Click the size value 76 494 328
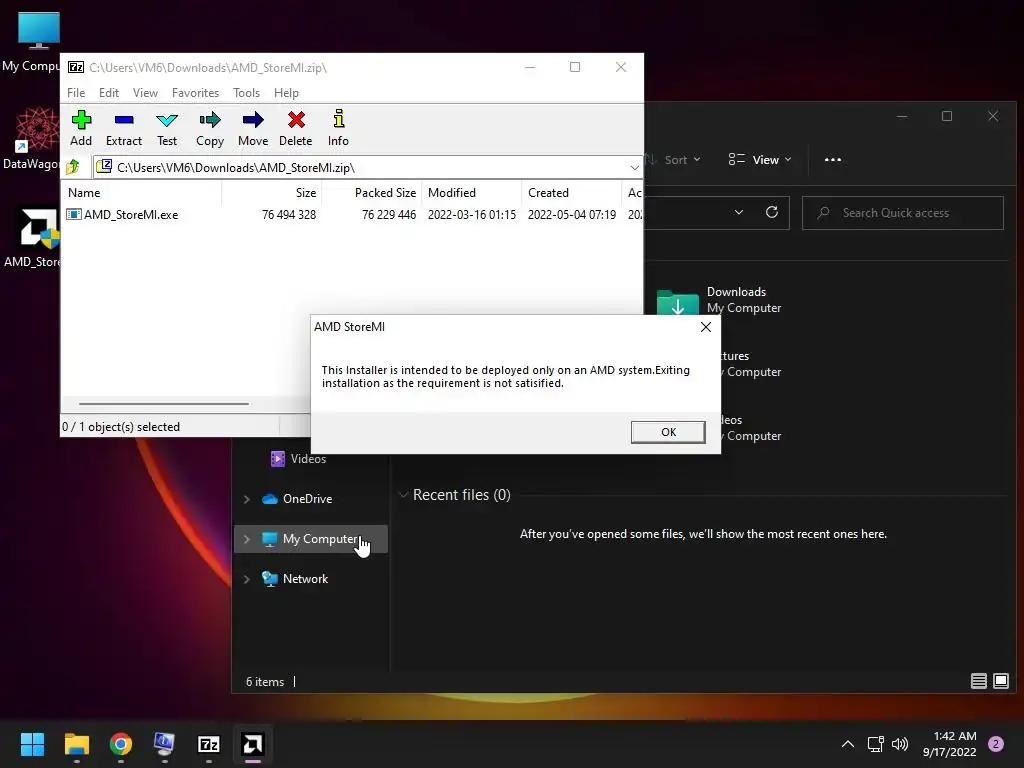This screenshot has height=768, width=1024. click(289, 214)
